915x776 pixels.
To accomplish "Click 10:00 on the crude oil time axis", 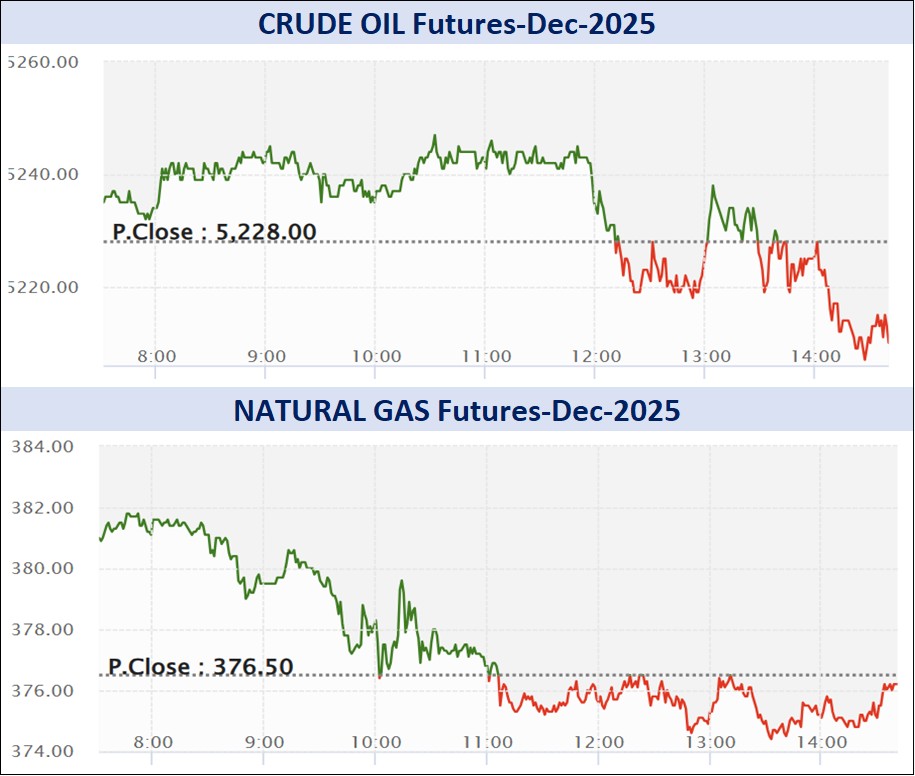I will [376, 357].
